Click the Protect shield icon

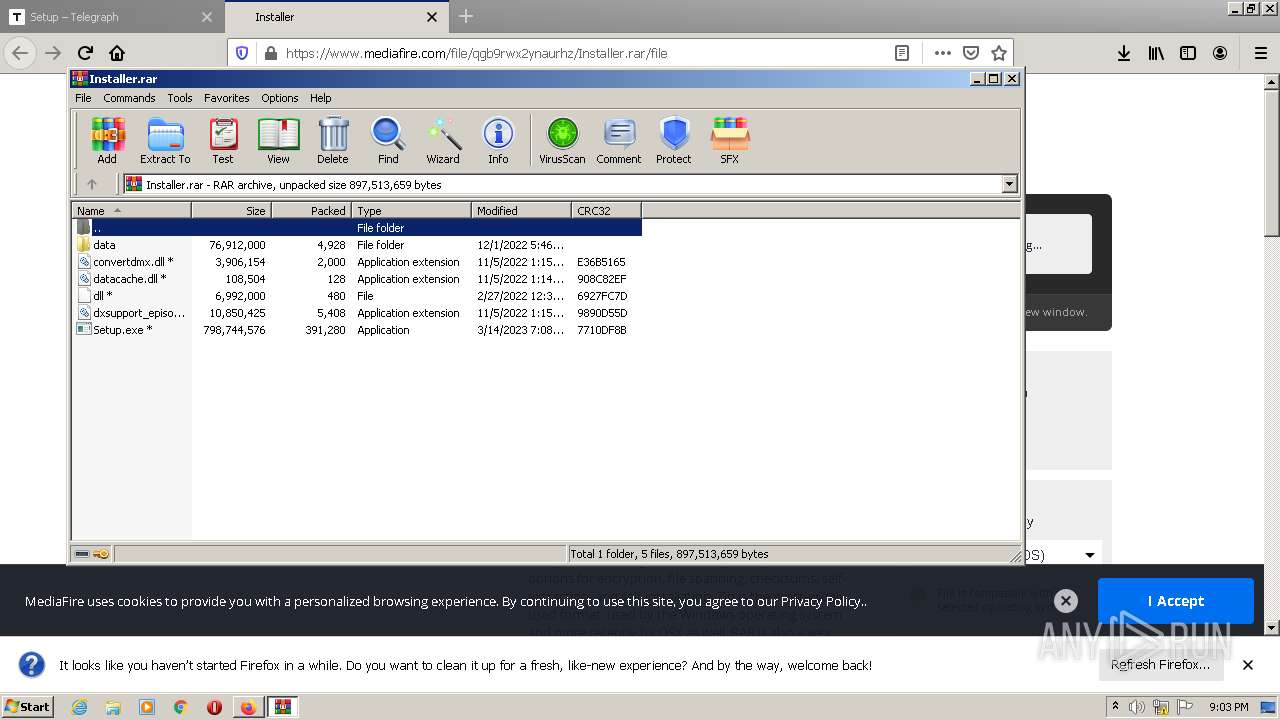674,140
